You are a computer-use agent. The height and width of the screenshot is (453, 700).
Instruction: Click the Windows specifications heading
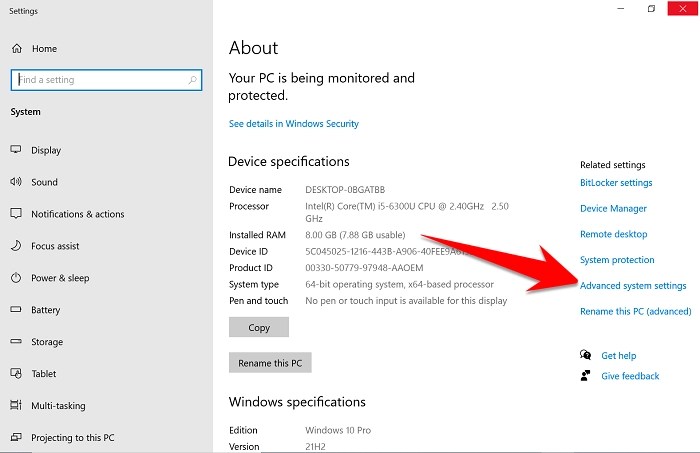point(297,402)
